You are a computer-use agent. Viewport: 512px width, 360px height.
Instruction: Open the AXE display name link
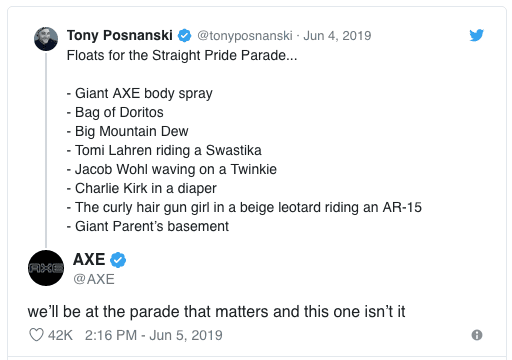point(89,259)
